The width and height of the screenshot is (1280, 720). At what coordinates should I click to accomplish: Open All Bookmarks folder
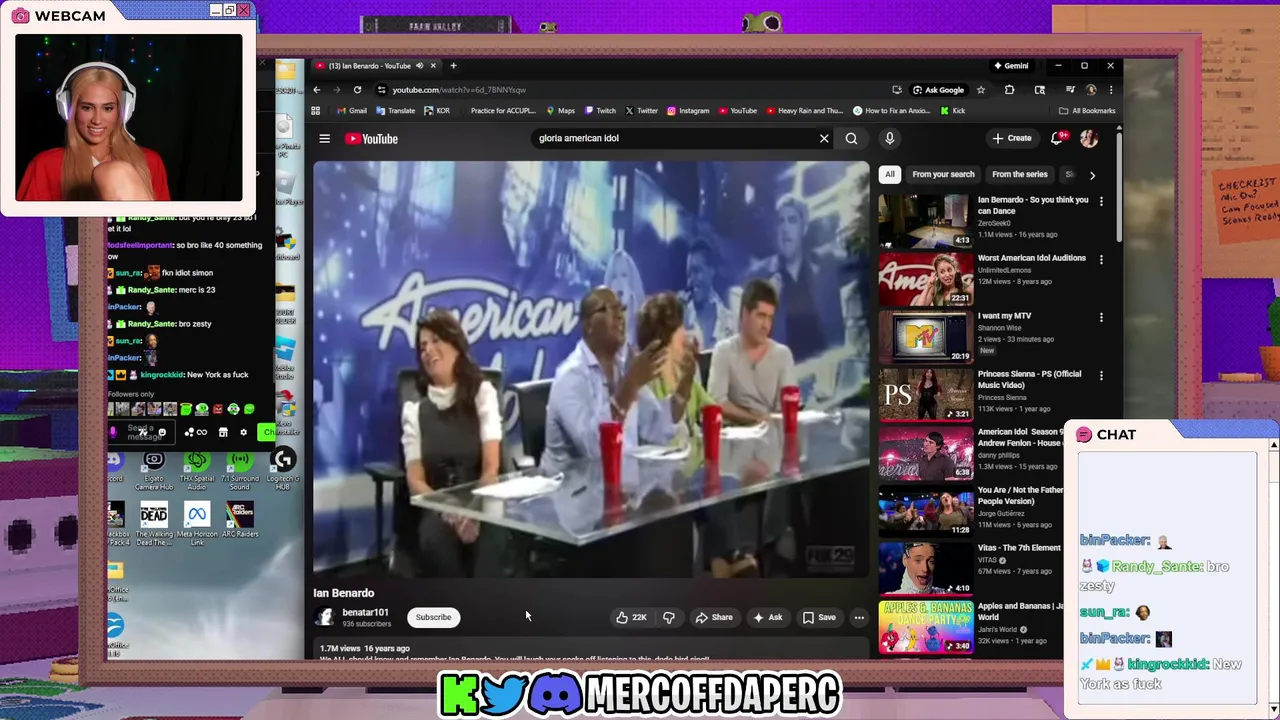coord(1087,111)
